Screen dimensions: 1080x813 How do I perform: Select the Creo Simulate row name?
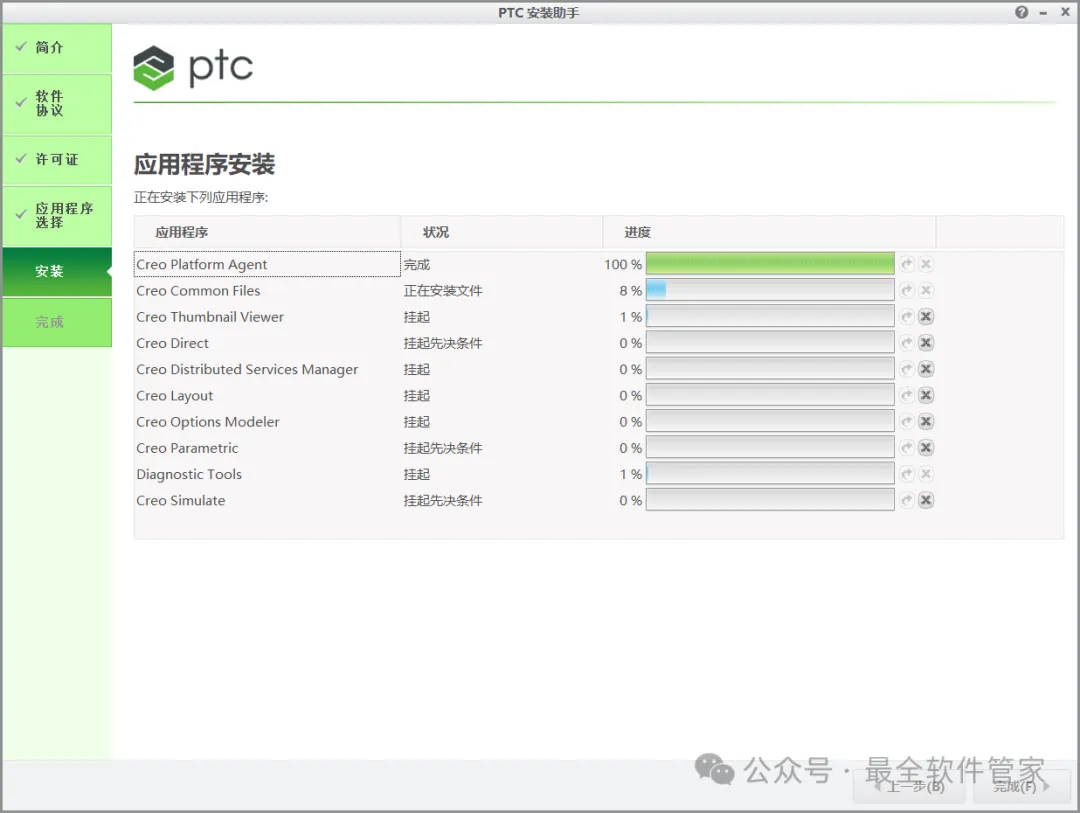[x=180, y=500]
